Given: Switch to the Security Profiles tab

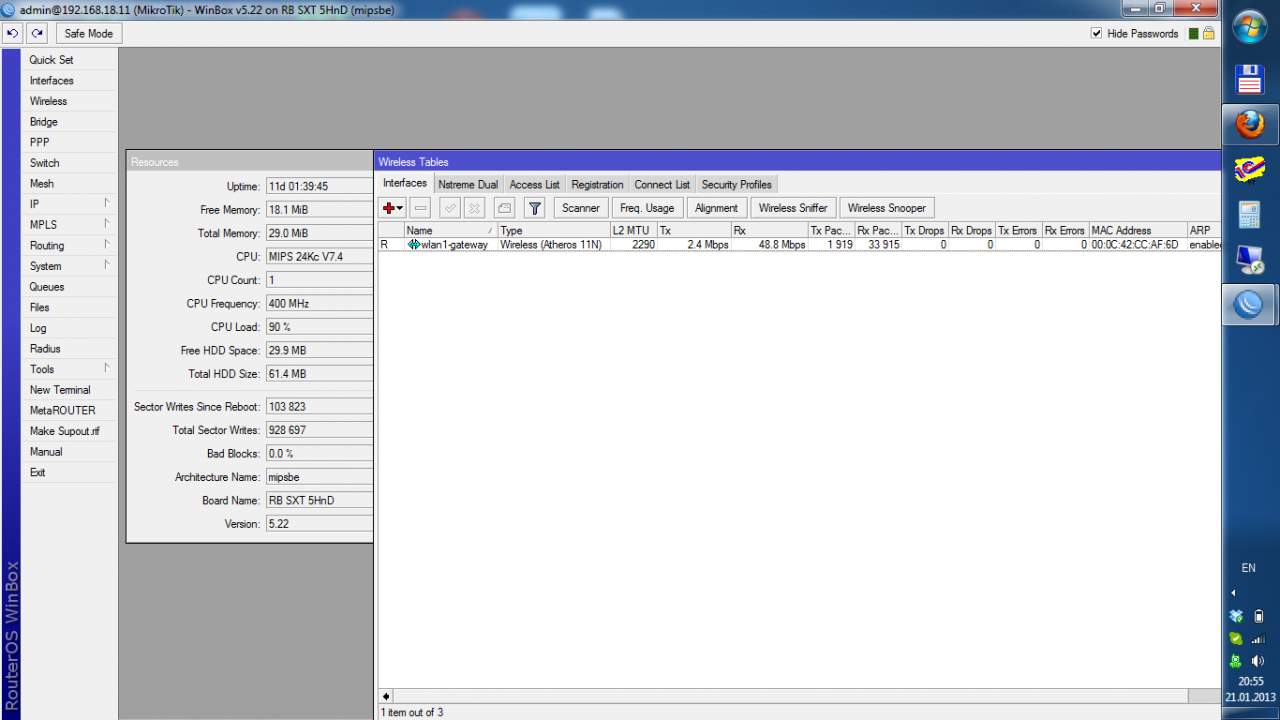Looking at the screenshot, I should pos(736,185).
